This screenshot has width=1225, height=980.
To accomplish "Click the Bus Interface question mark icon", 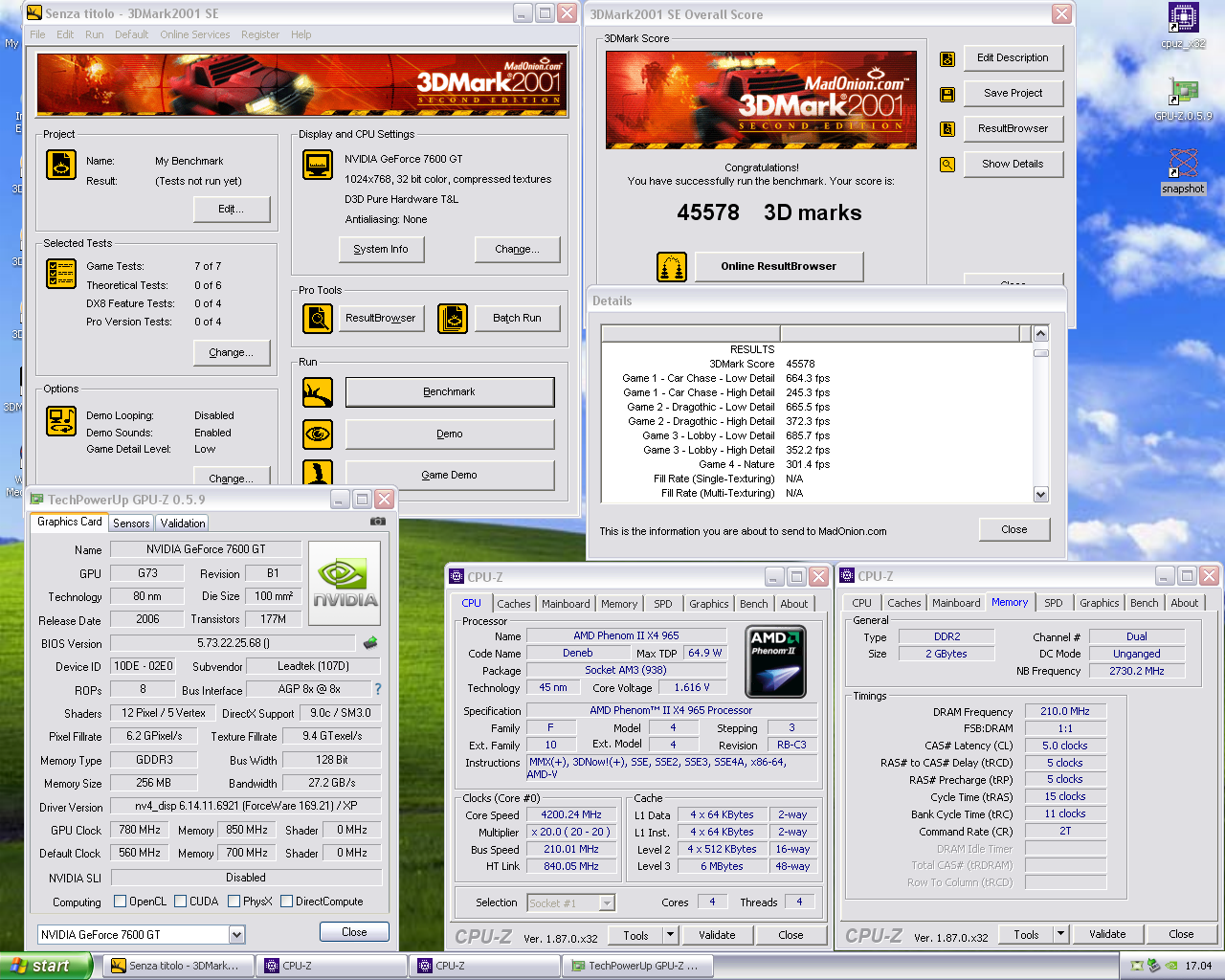I will (377, 689).
